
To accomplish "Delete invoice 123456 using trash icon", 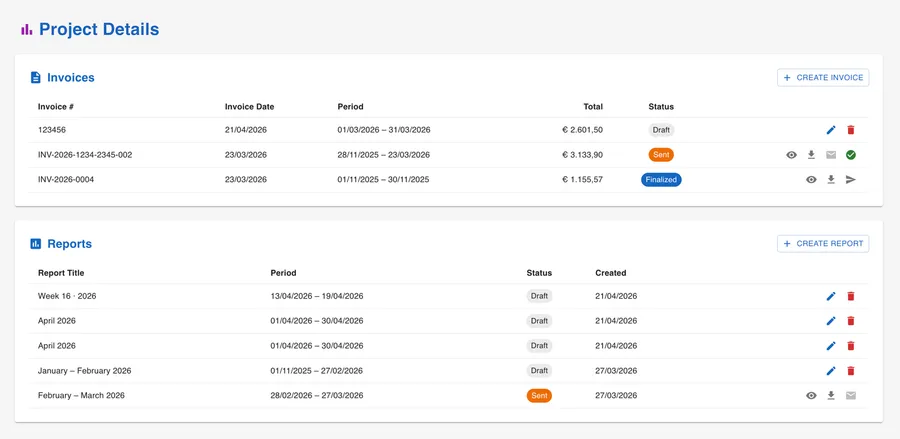I will coord(851,130).
